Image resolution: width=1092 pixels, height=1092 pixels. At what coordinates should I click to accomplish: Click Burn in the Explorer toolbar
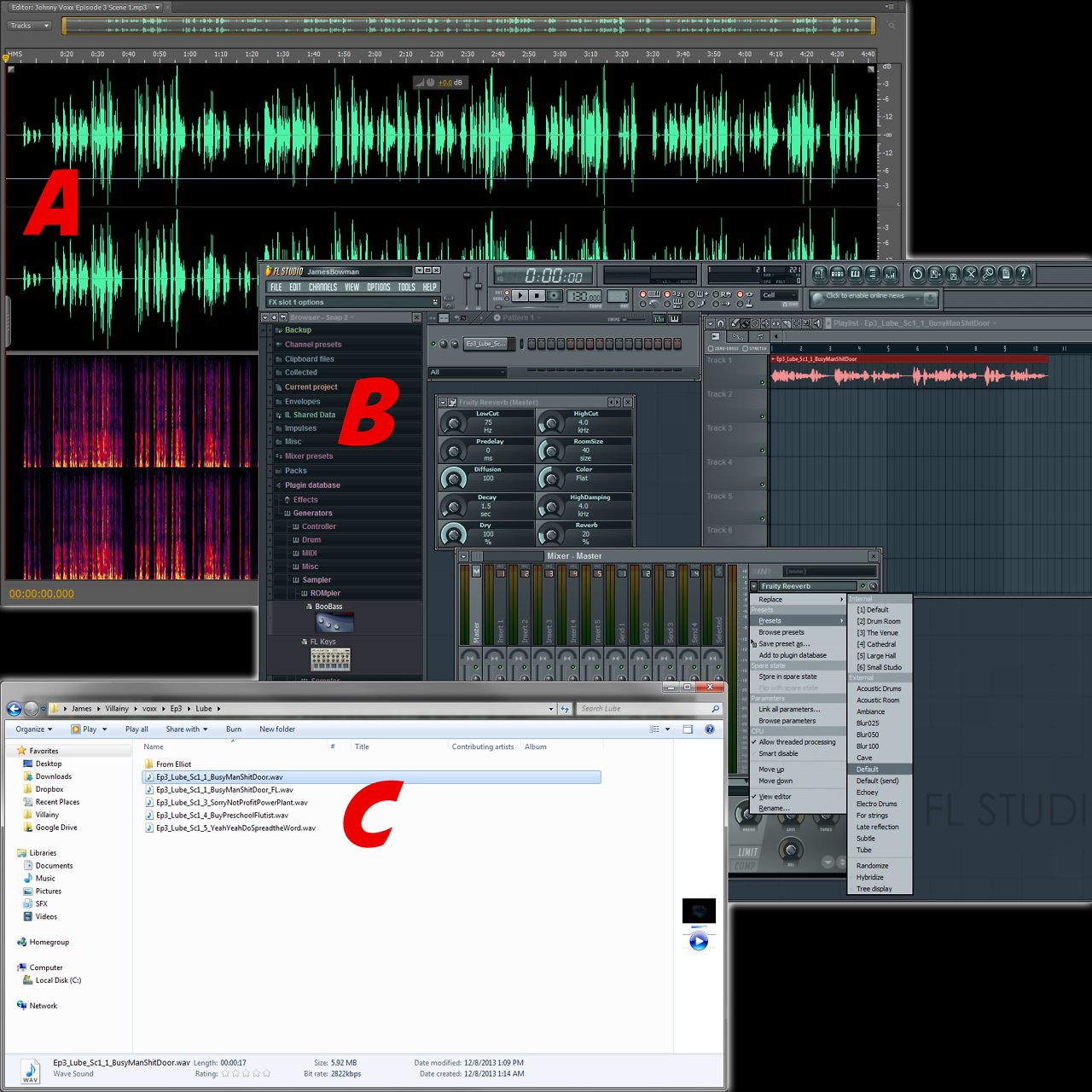(234, 729)
